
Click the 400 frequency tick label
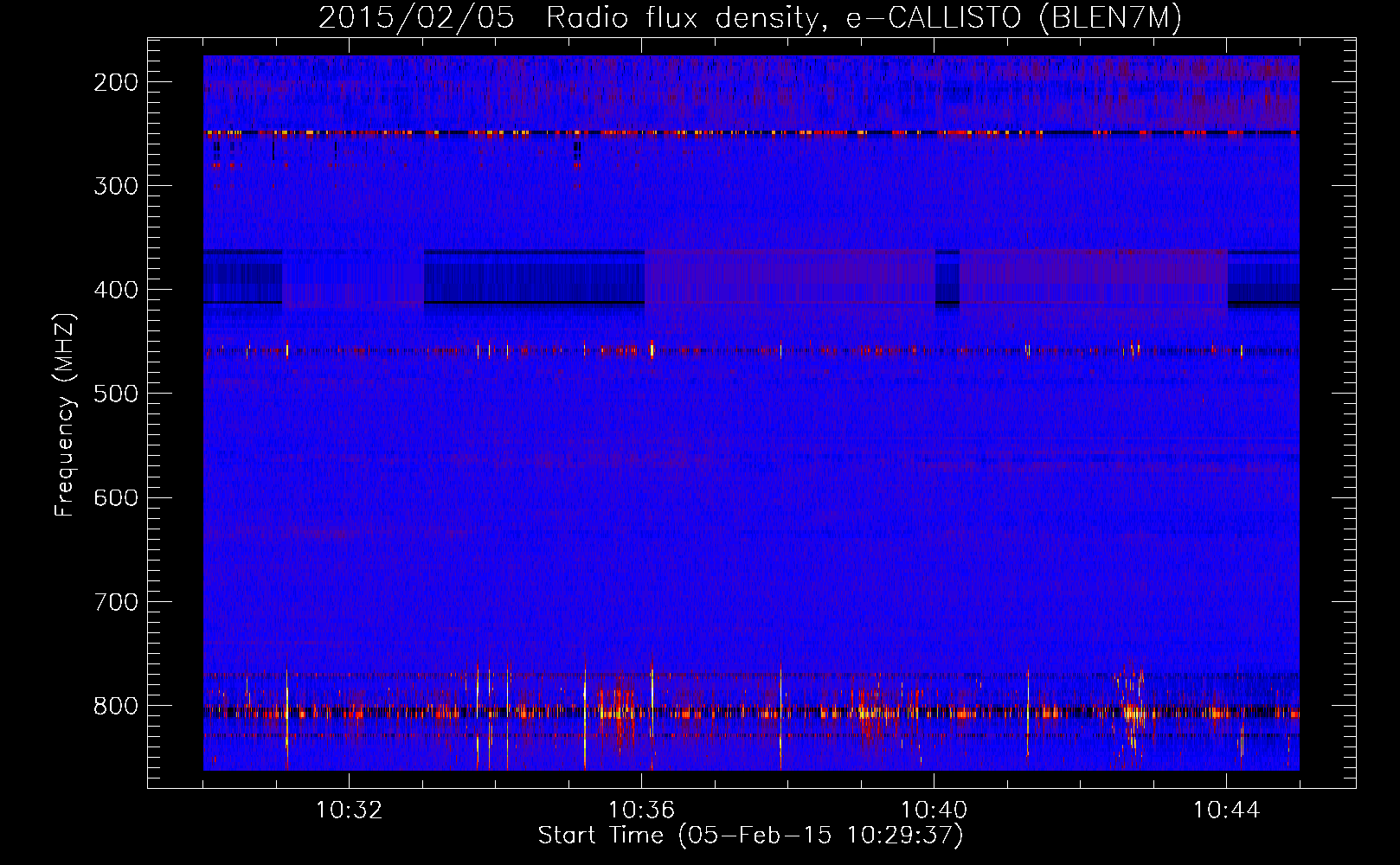click(x=115, y=290)
